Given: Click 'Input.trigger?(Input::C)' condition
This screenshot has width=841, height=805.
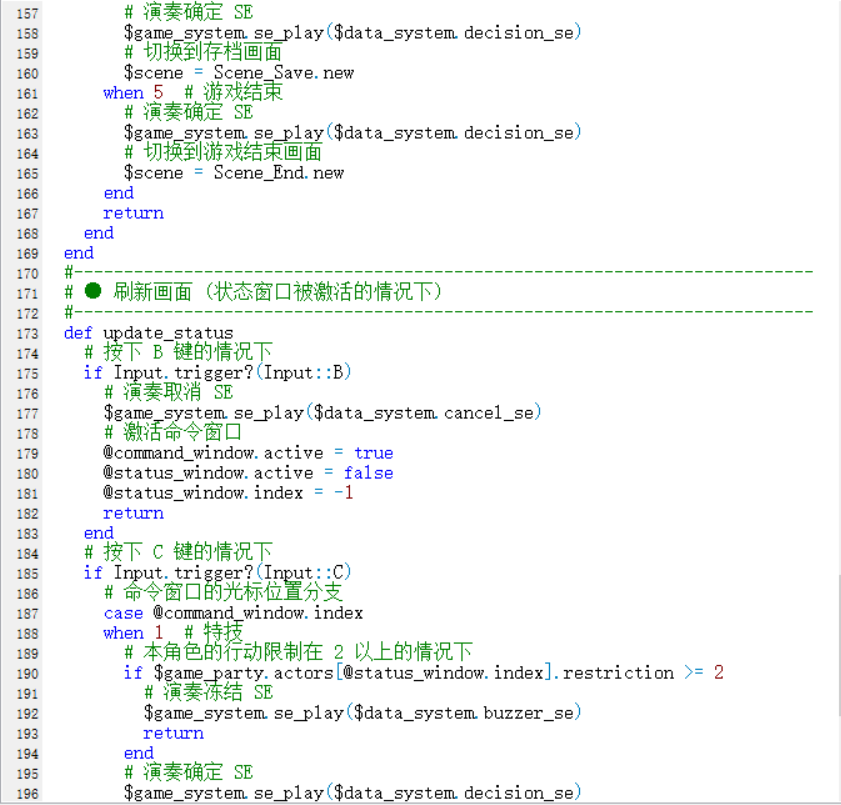Looking at the screenshot, I should (232, 573).
